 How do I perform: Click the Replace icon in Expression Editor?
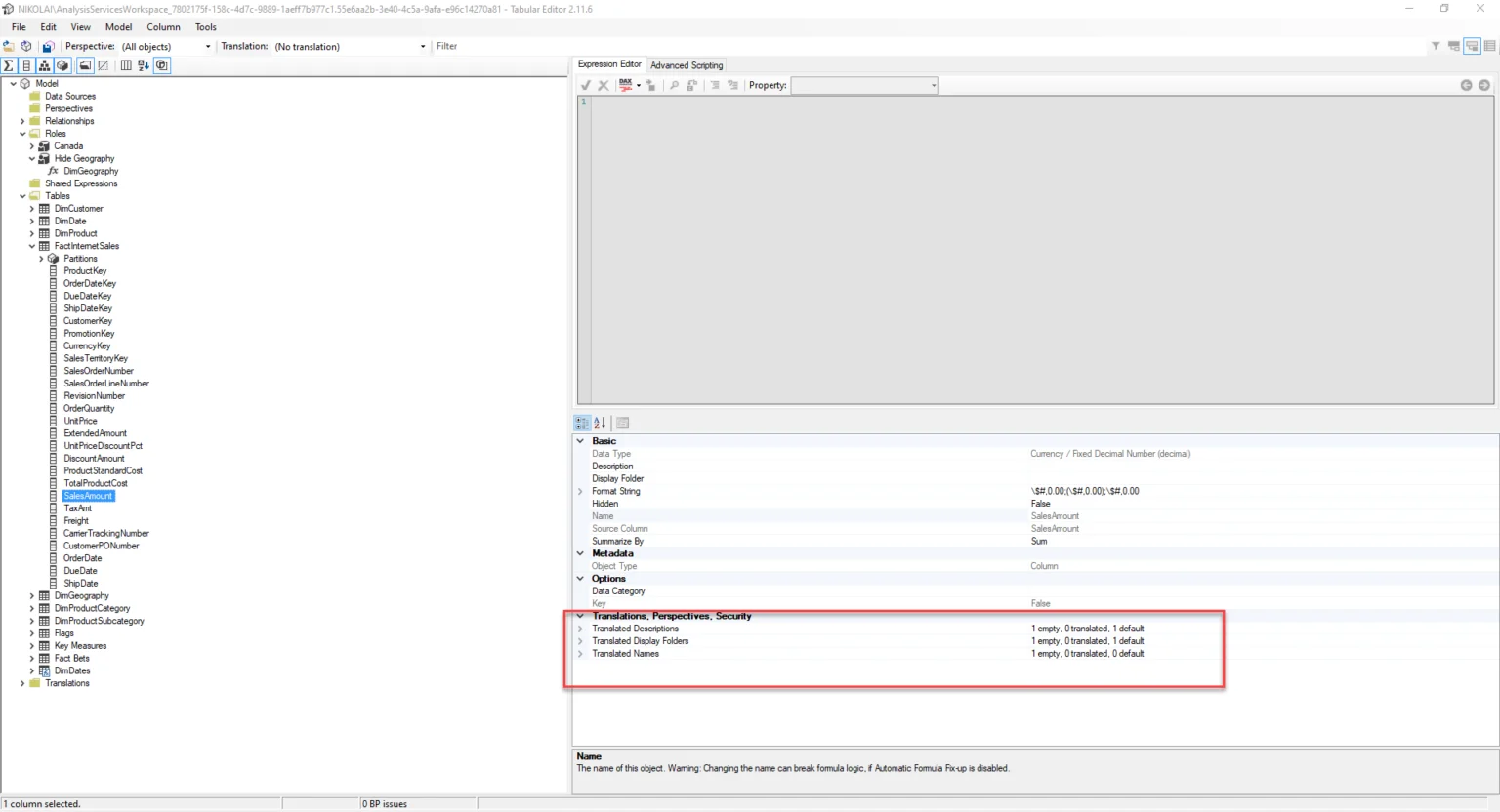692,85
